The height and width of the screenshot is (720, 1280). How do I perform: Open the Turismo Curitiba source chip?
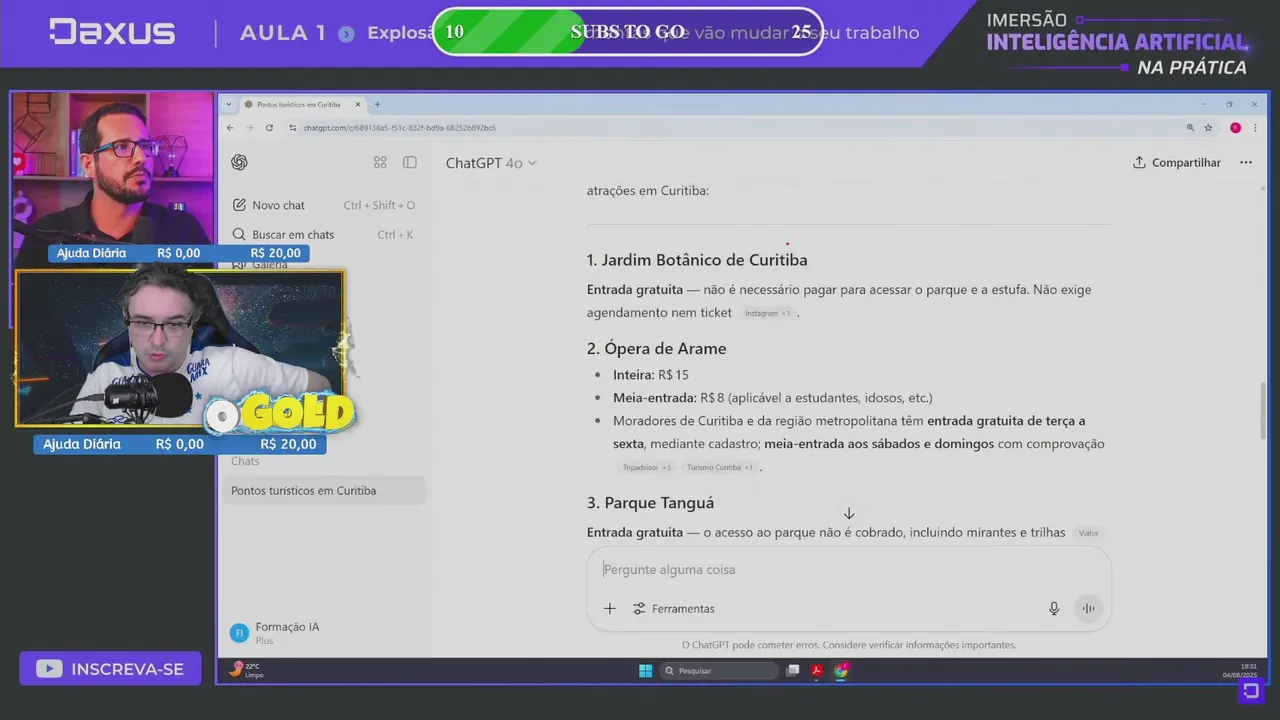719,467
